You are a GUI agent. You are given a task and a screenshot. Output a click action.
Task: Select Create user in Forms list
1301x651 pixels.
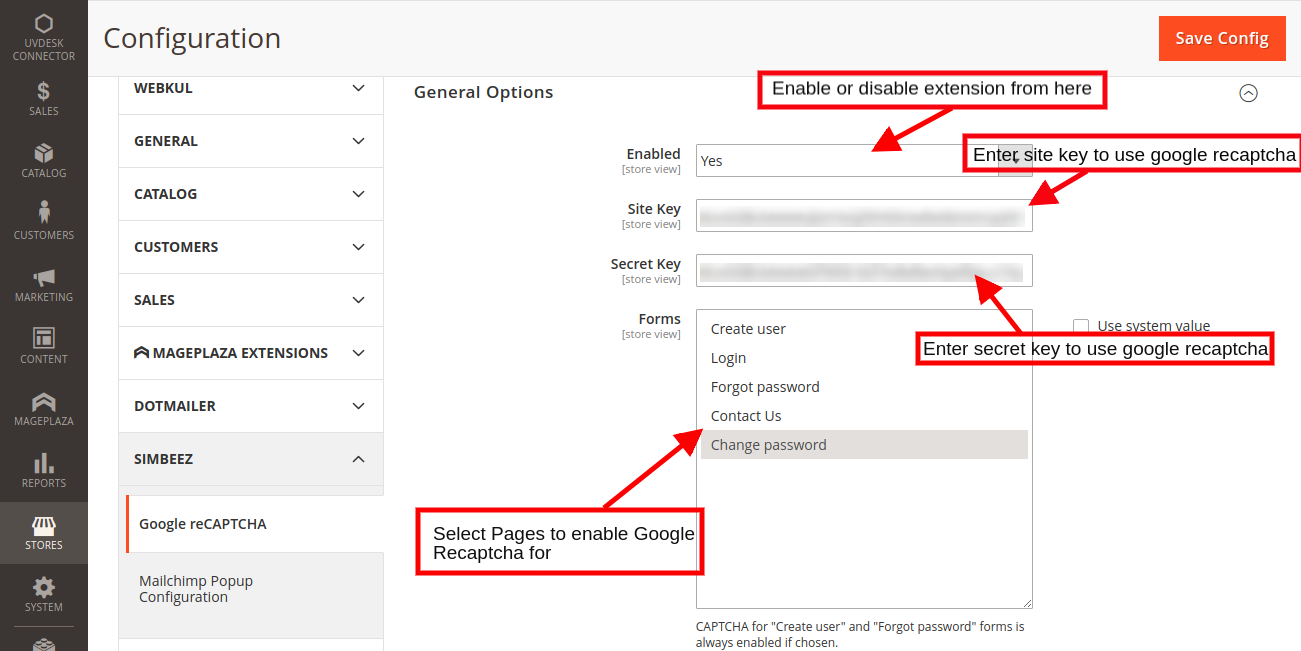tap(864, 329)
